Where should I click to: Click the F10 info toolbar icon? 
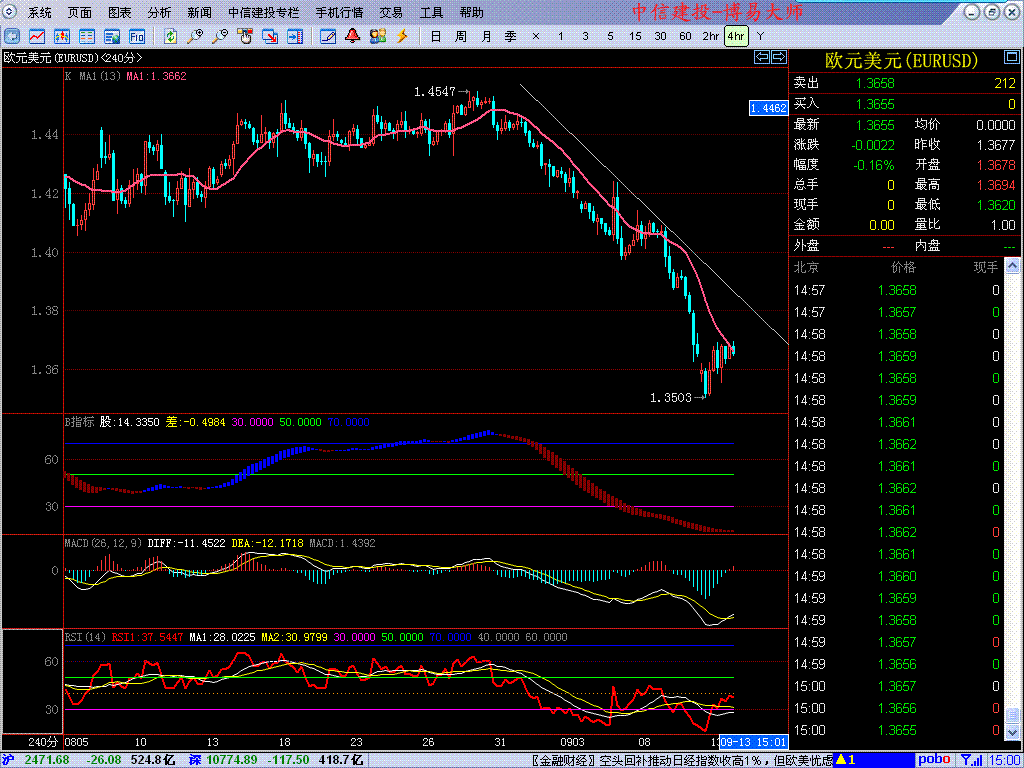pyautogui.click(x=136, y=36)
